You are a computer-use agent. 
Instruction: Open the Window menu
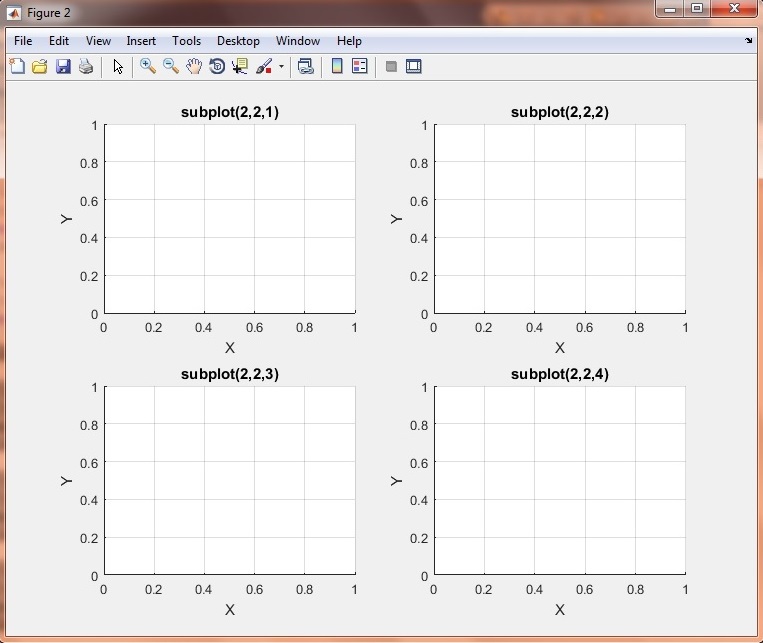click(298, 41)
